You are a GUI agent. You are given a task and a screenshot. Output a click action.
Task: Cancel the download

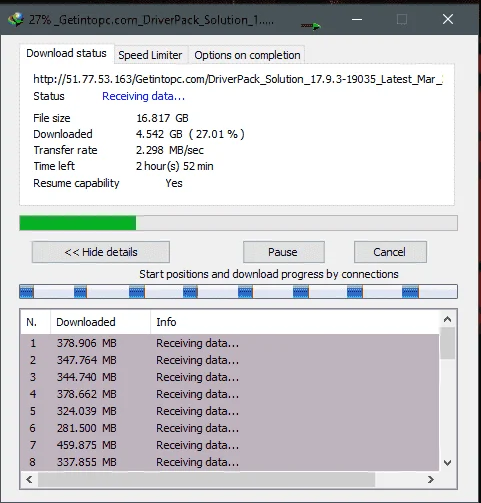[x=390, y=252]
